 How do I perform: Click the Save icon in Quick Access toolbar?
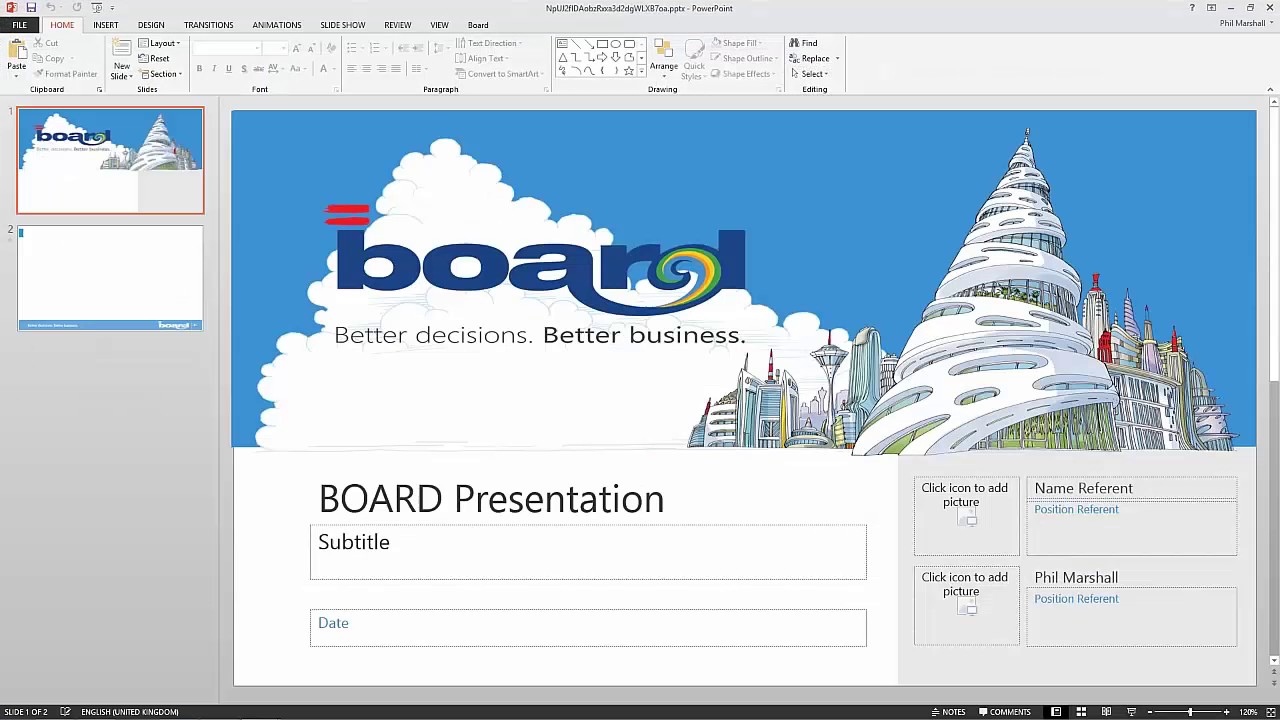31,8
